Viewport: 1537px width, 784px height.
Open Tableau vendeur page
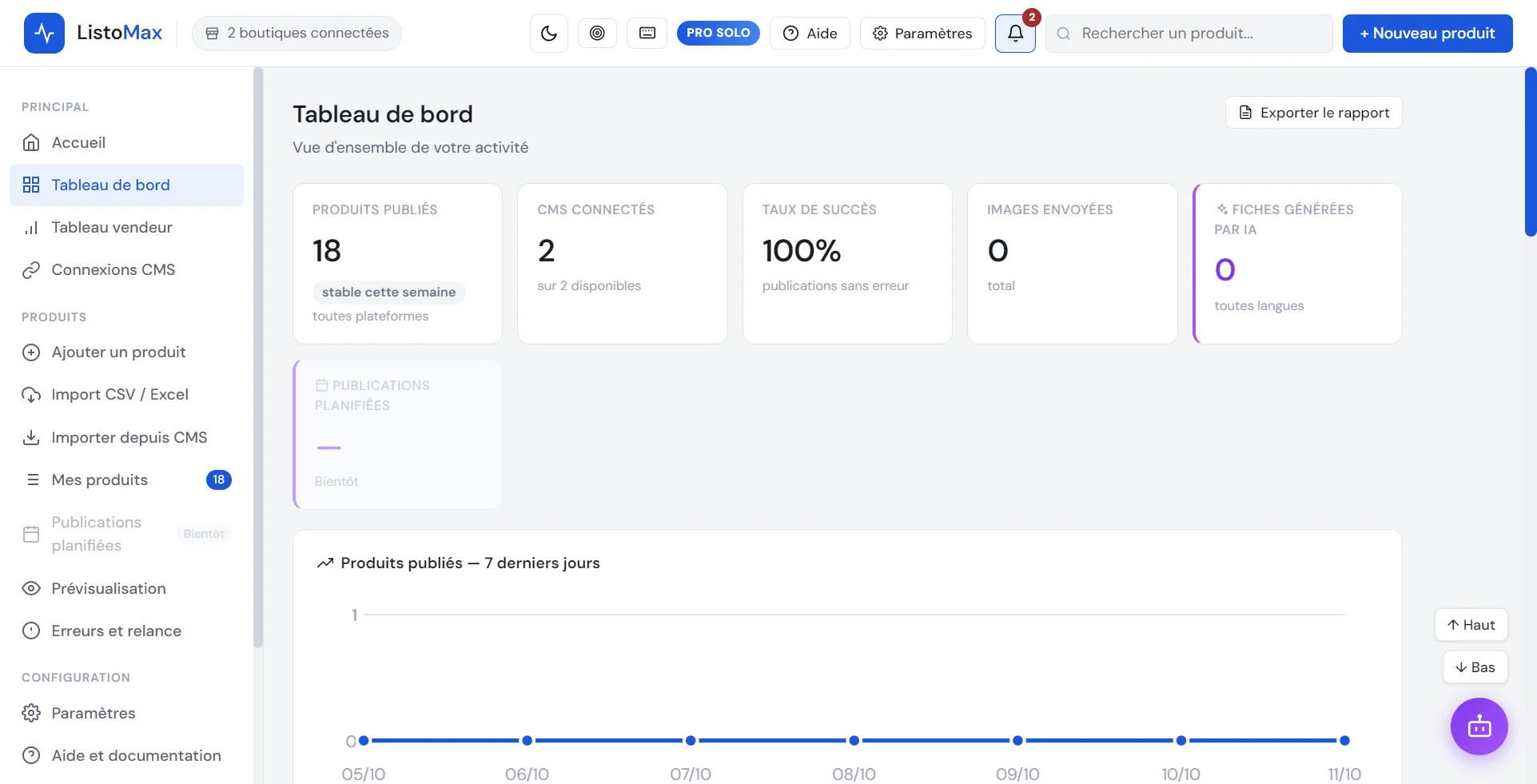[126, 227]
